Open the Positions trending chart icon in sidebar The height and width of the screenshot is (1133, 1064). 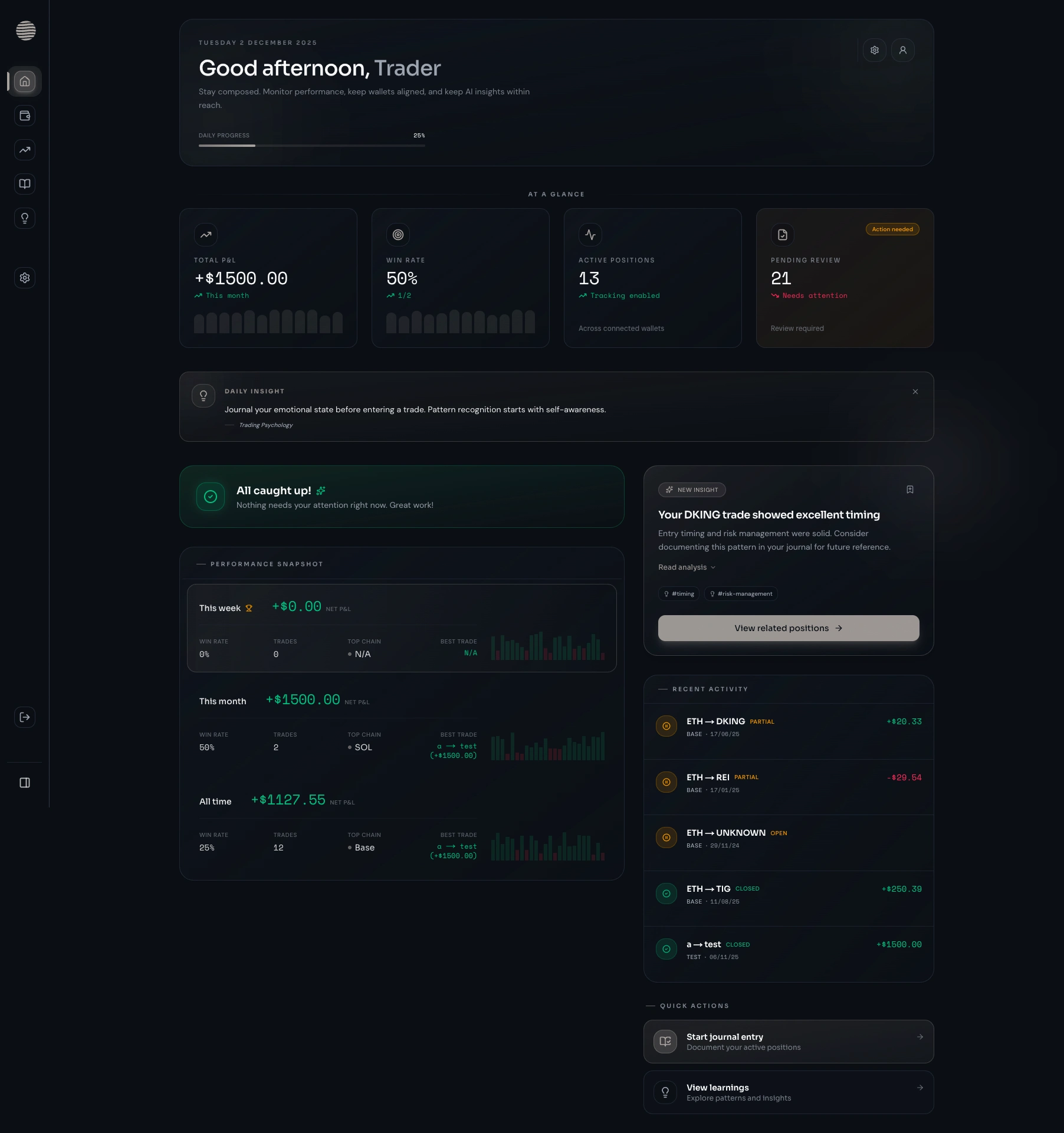(x=24, y=150)
